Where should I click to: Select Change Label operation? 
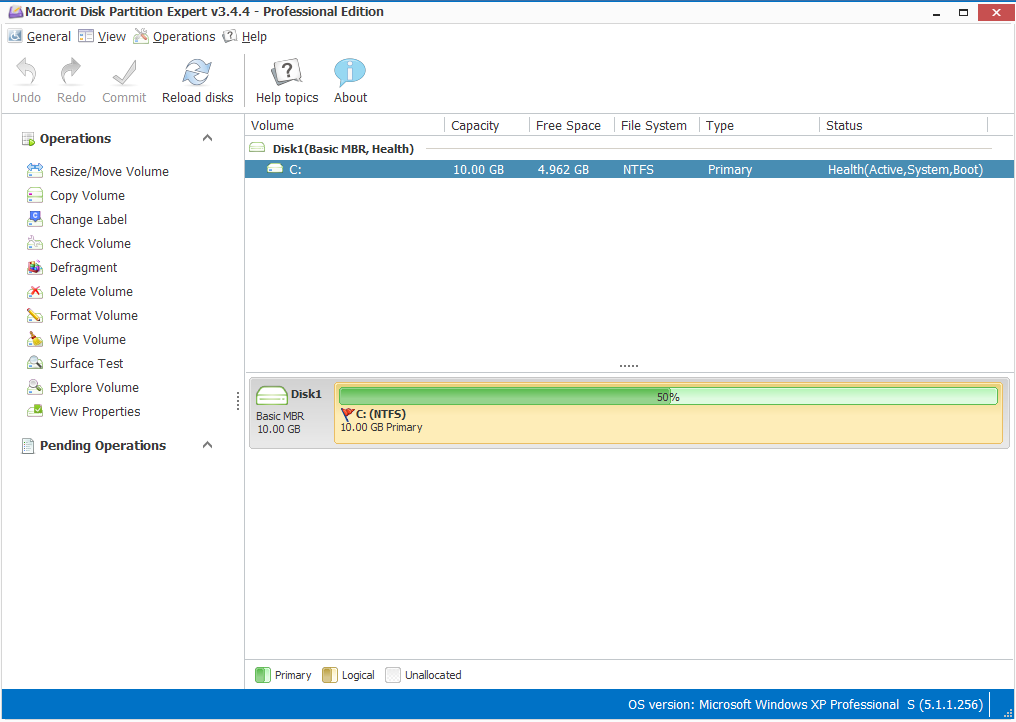[88, 219]
